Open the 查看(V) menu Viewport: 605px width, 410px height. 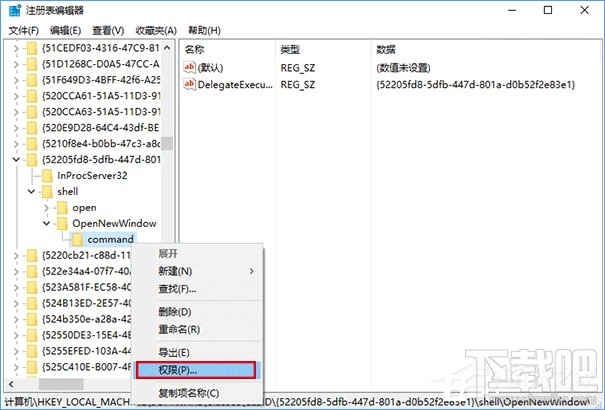tap(108, 30)
